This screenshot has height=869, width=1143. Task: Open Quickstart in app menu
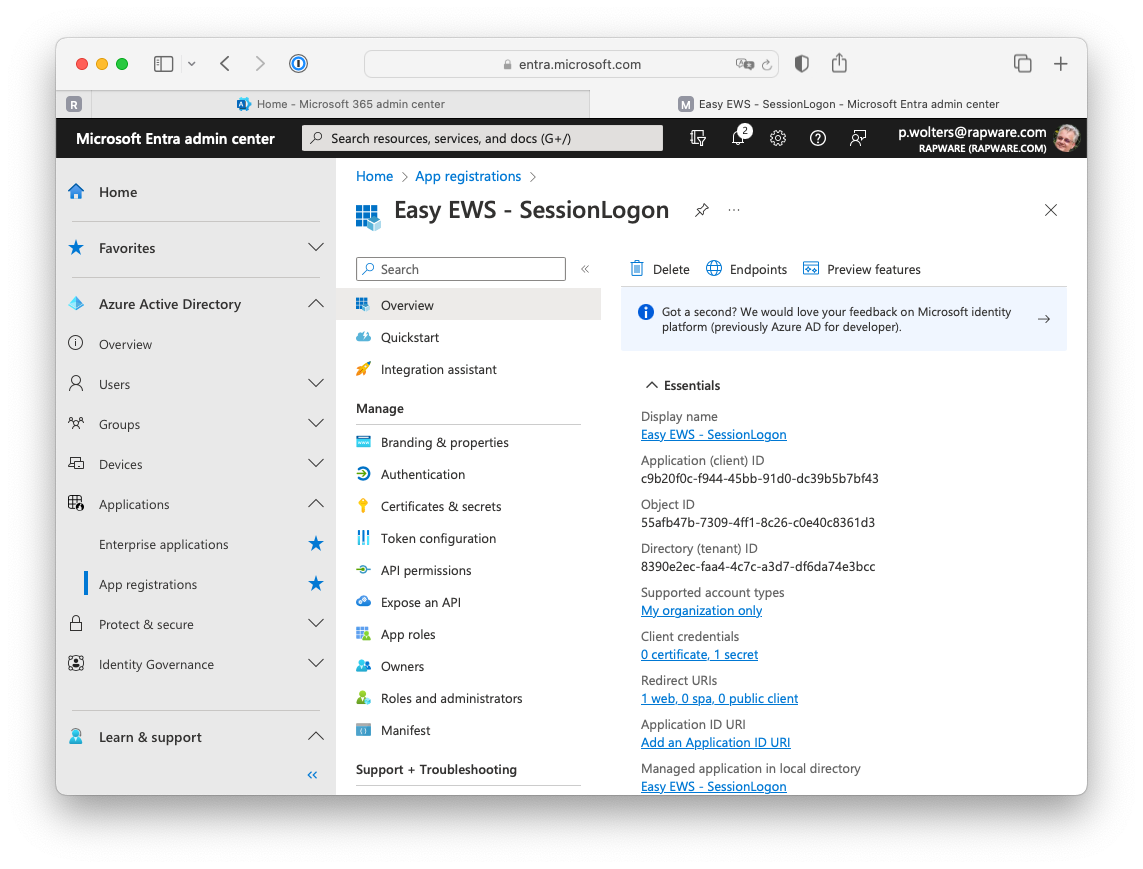pyautogui.click(x=410, y=338)
